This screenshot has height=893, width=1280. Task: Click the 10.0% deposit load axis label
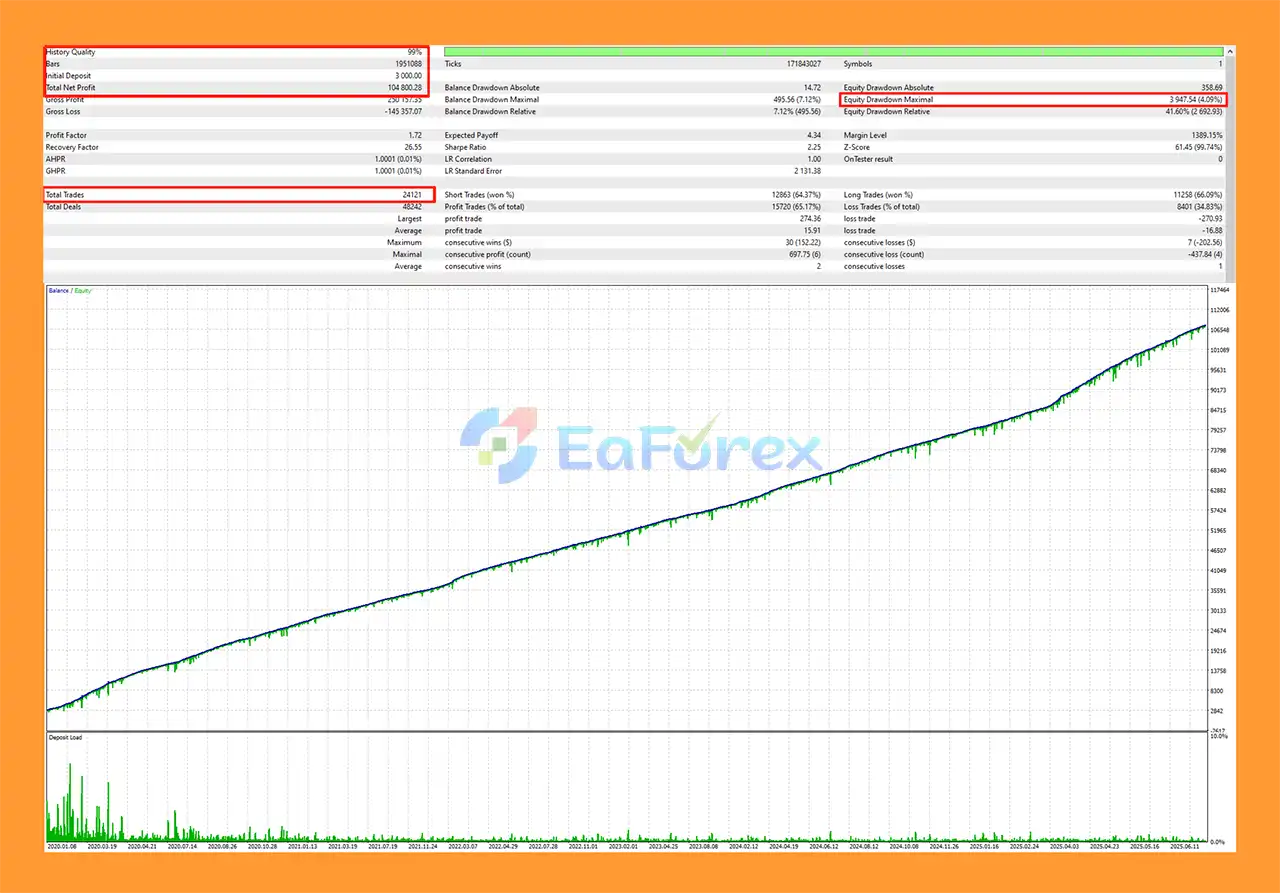(x=1220, y=737)
